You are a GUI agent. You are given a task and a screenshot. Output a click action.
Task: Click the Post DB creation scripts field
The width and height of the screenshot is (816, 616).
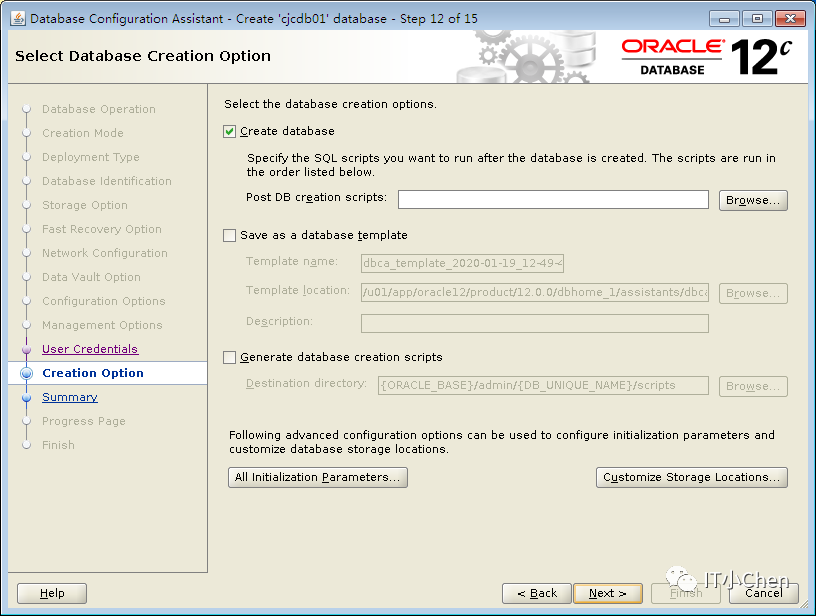point(553,200)
